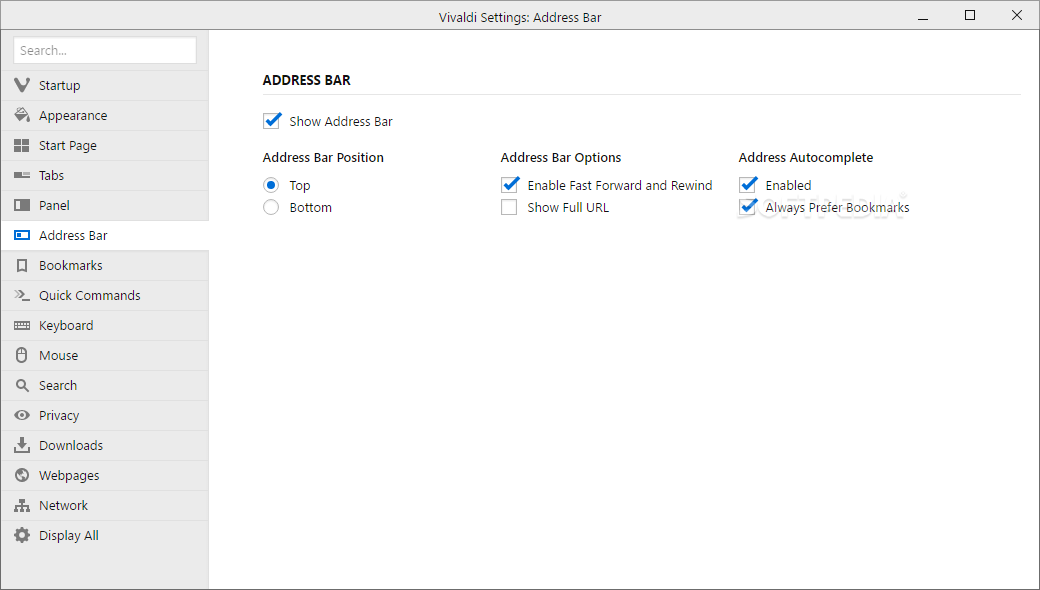Click the grid icon beside Start Page
Image resolution: width=1040 pixels, height=590 pixels.
[22, 145]
